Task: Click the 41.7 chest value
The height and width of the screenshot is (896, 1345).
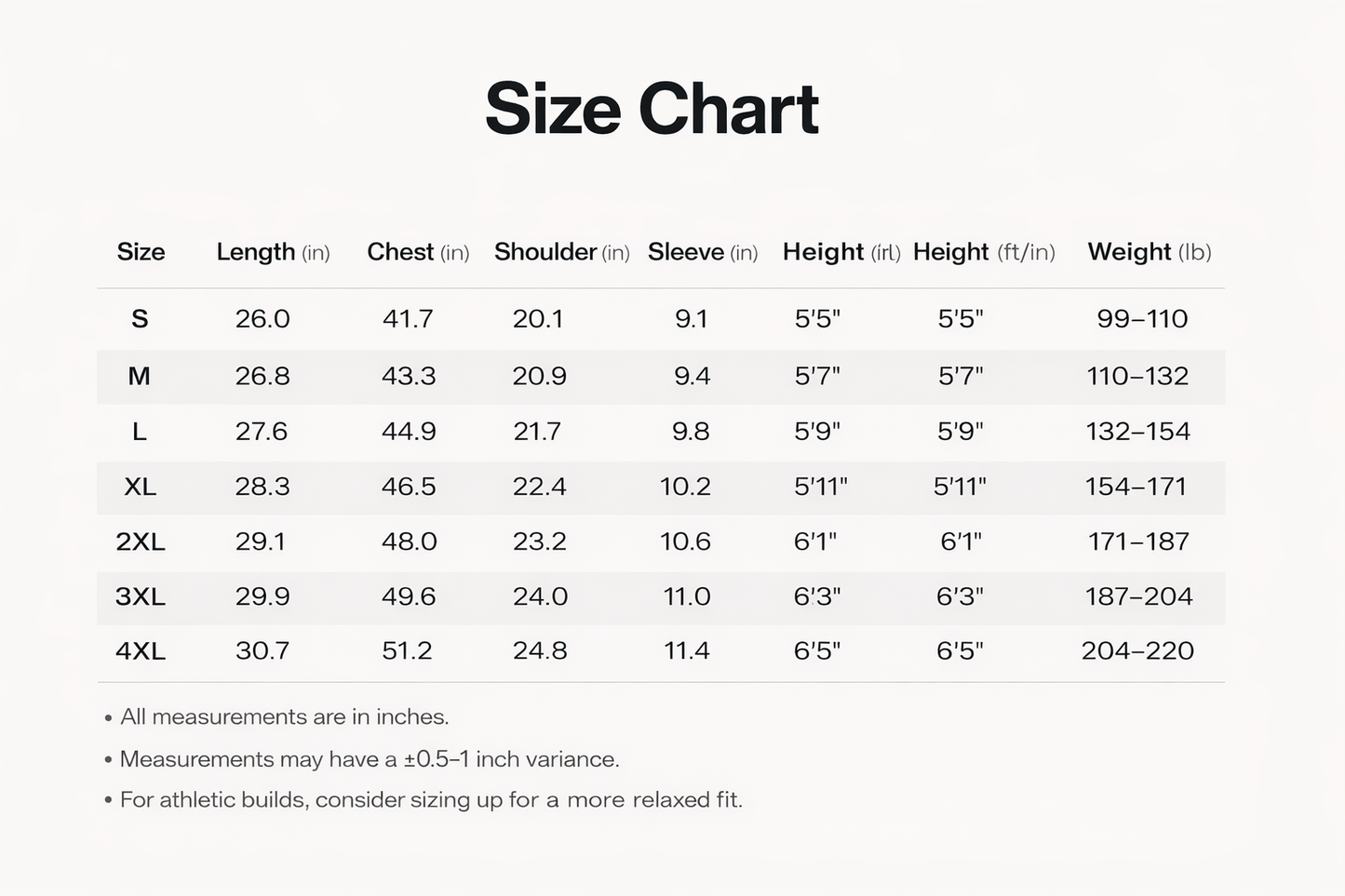Action: tap(408, 319)
